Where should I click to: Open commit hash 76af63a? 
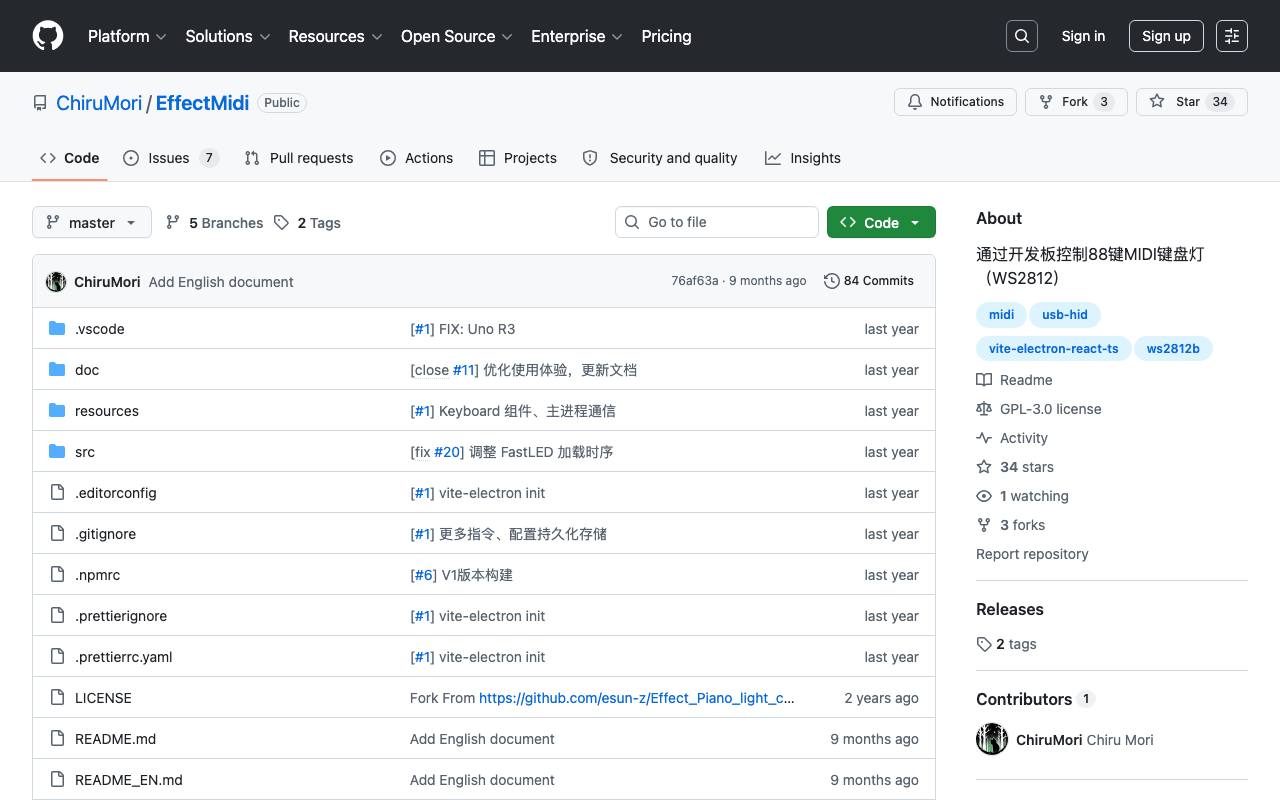pos(695,281)
